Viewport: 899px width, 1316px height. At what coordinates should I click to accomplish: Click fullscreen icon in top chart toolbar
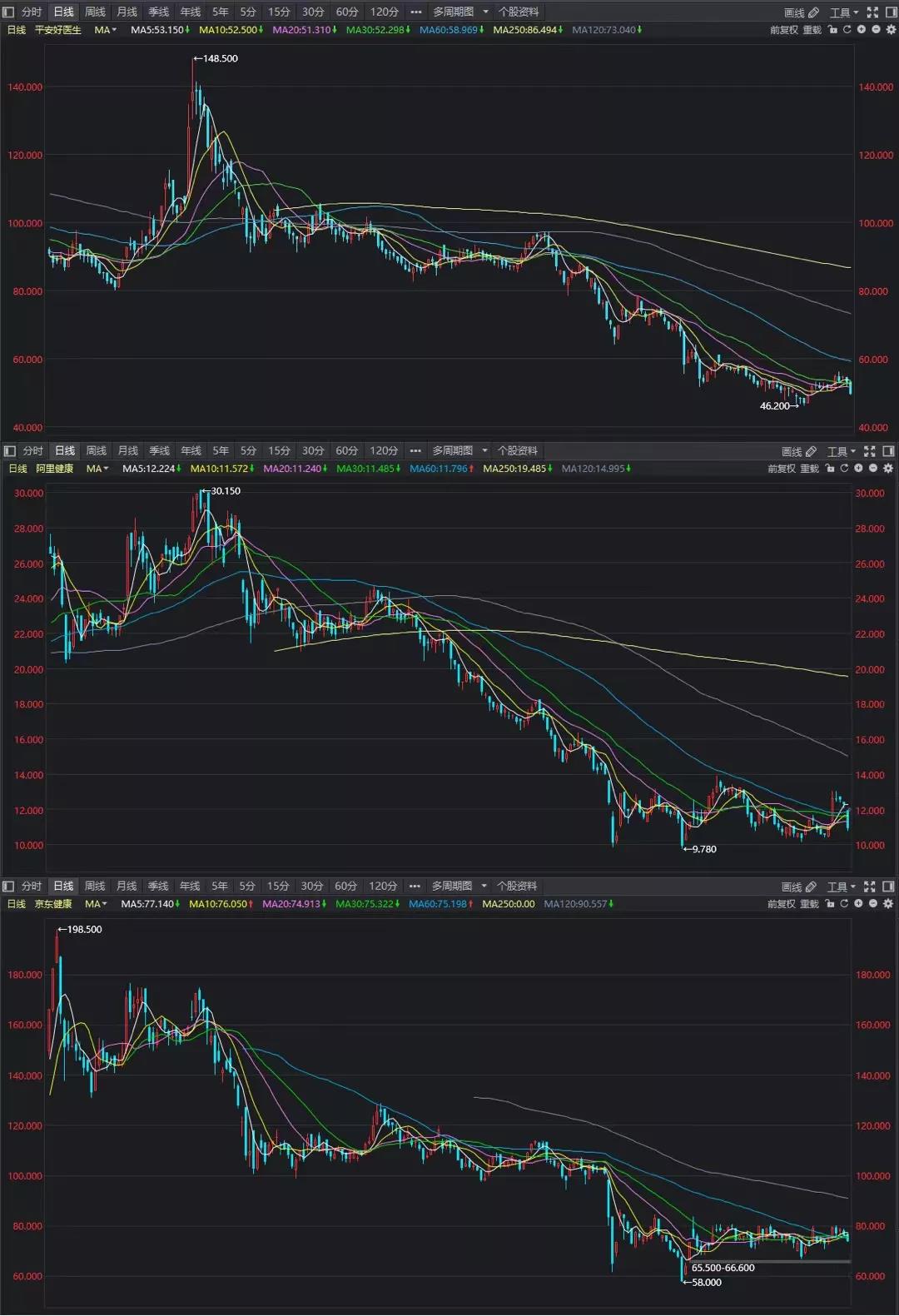pos(872,12)
